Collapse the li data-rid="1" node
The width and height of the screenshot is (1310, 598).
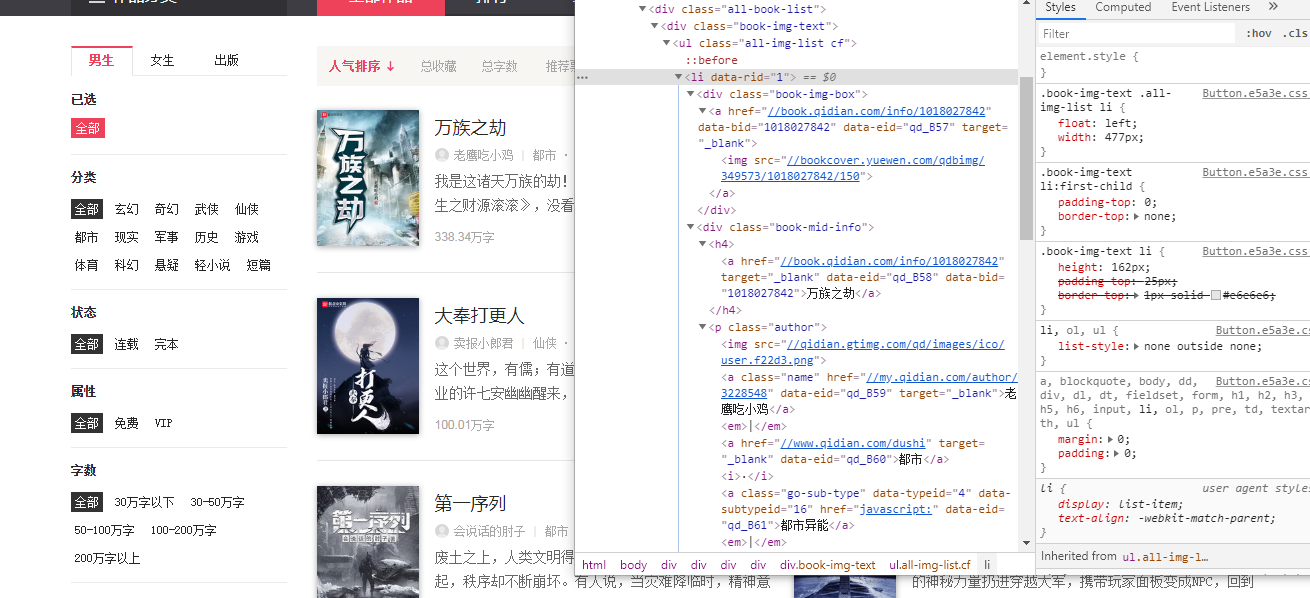[x=679, y=76]
